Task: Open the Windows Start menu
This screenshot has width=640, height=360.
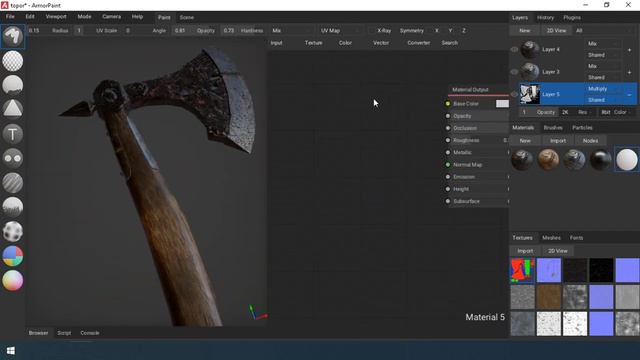Action: (x=11, y=351)
